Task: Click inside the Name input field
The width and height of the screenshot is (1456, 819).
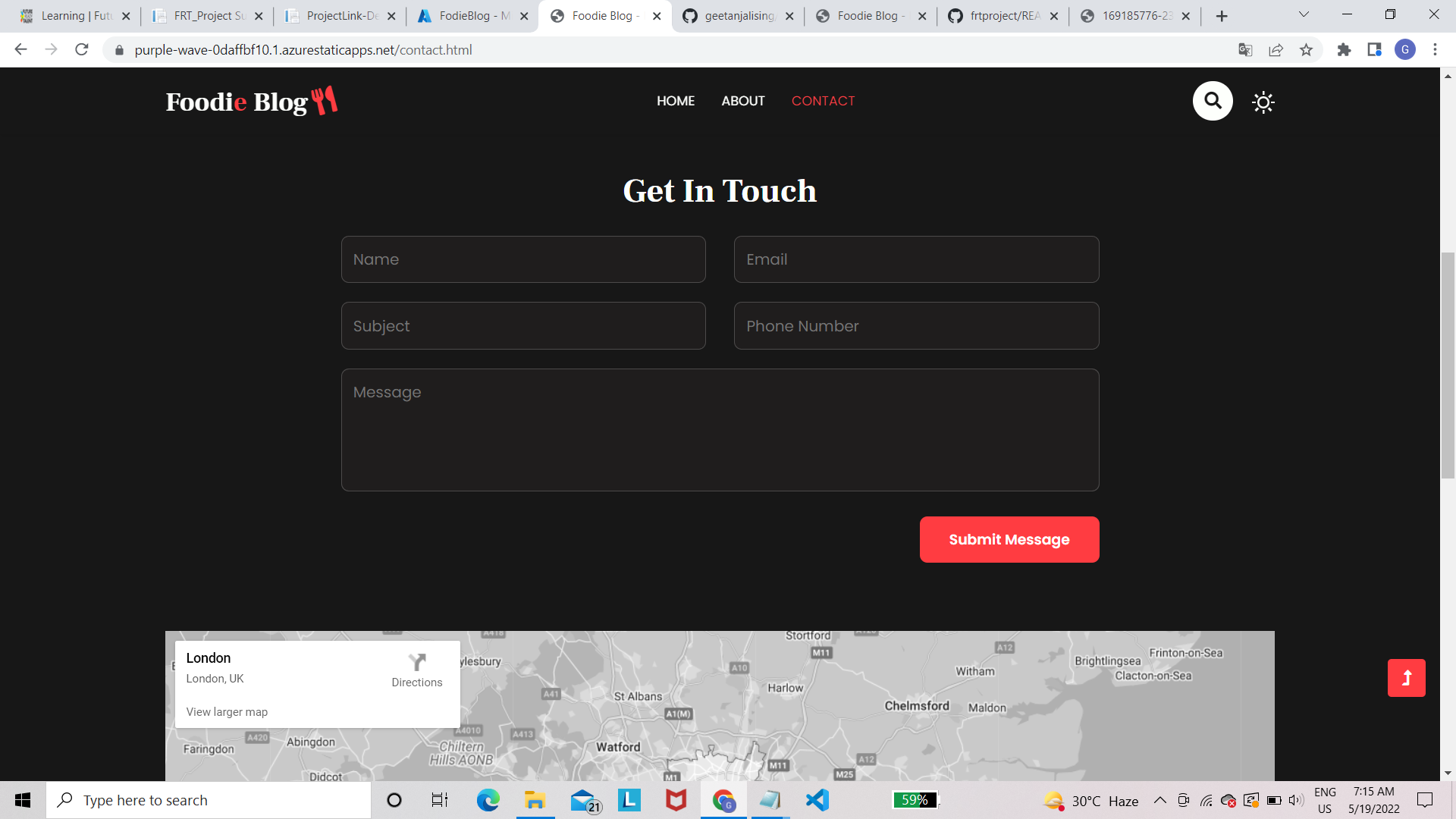Action: pos(522,259)
